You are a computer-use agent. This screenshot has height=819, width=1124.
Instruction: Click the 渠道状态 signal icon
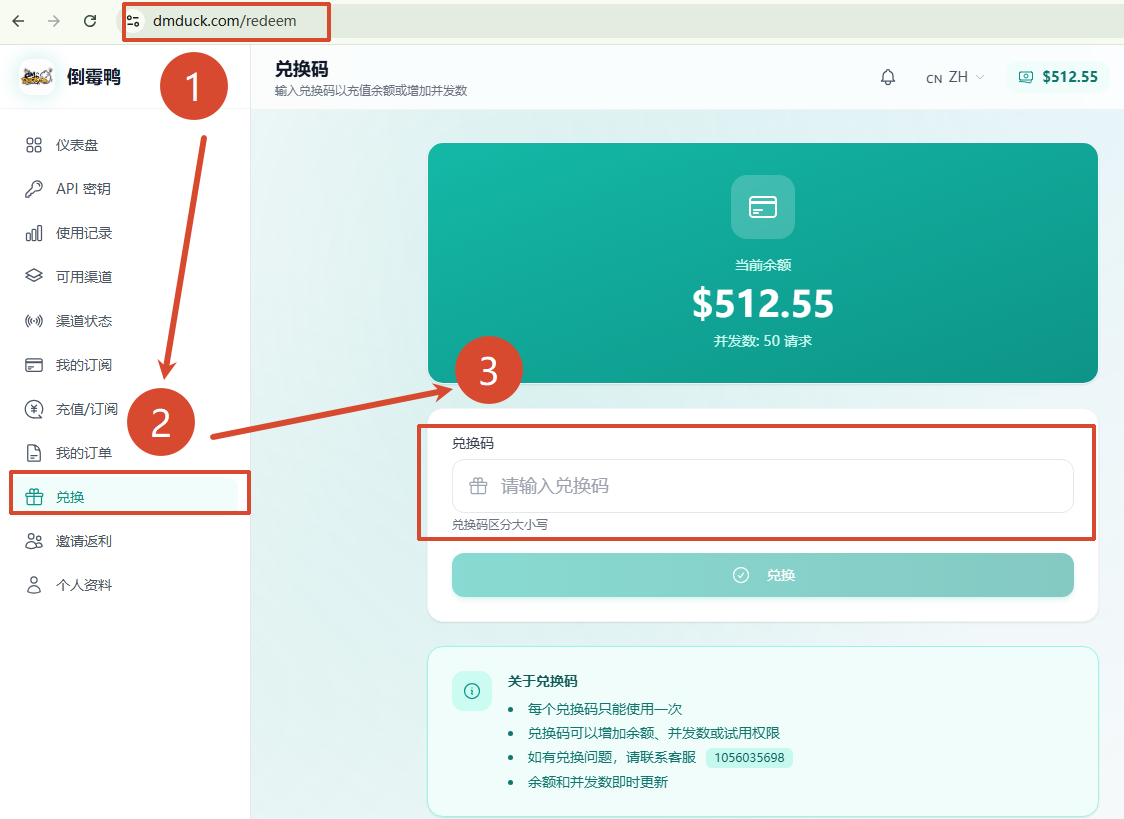[x=34, y=321]
